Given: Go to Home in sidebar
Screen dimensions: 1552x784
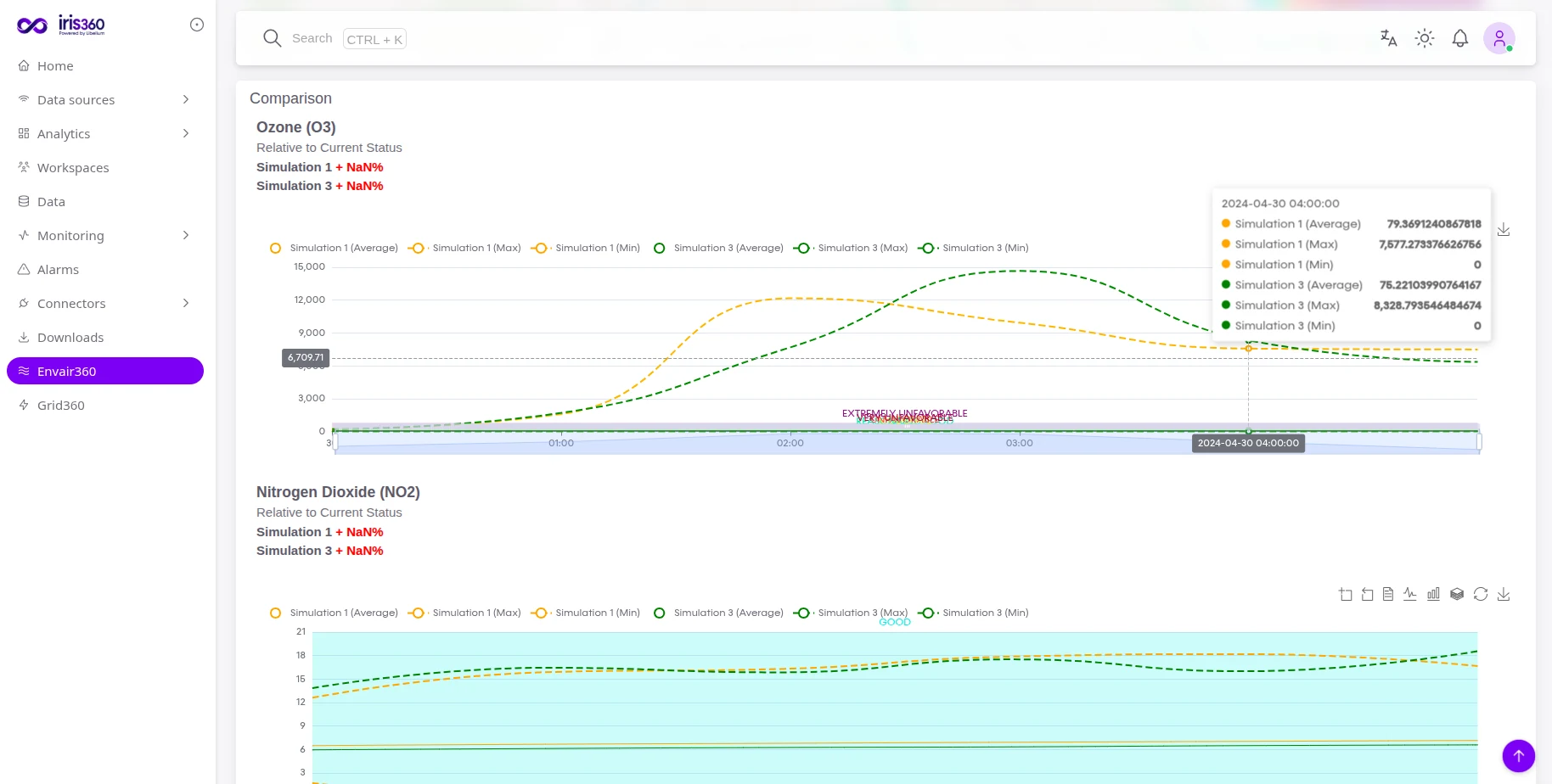Looking at the screenshot, I should click(104, 65).
